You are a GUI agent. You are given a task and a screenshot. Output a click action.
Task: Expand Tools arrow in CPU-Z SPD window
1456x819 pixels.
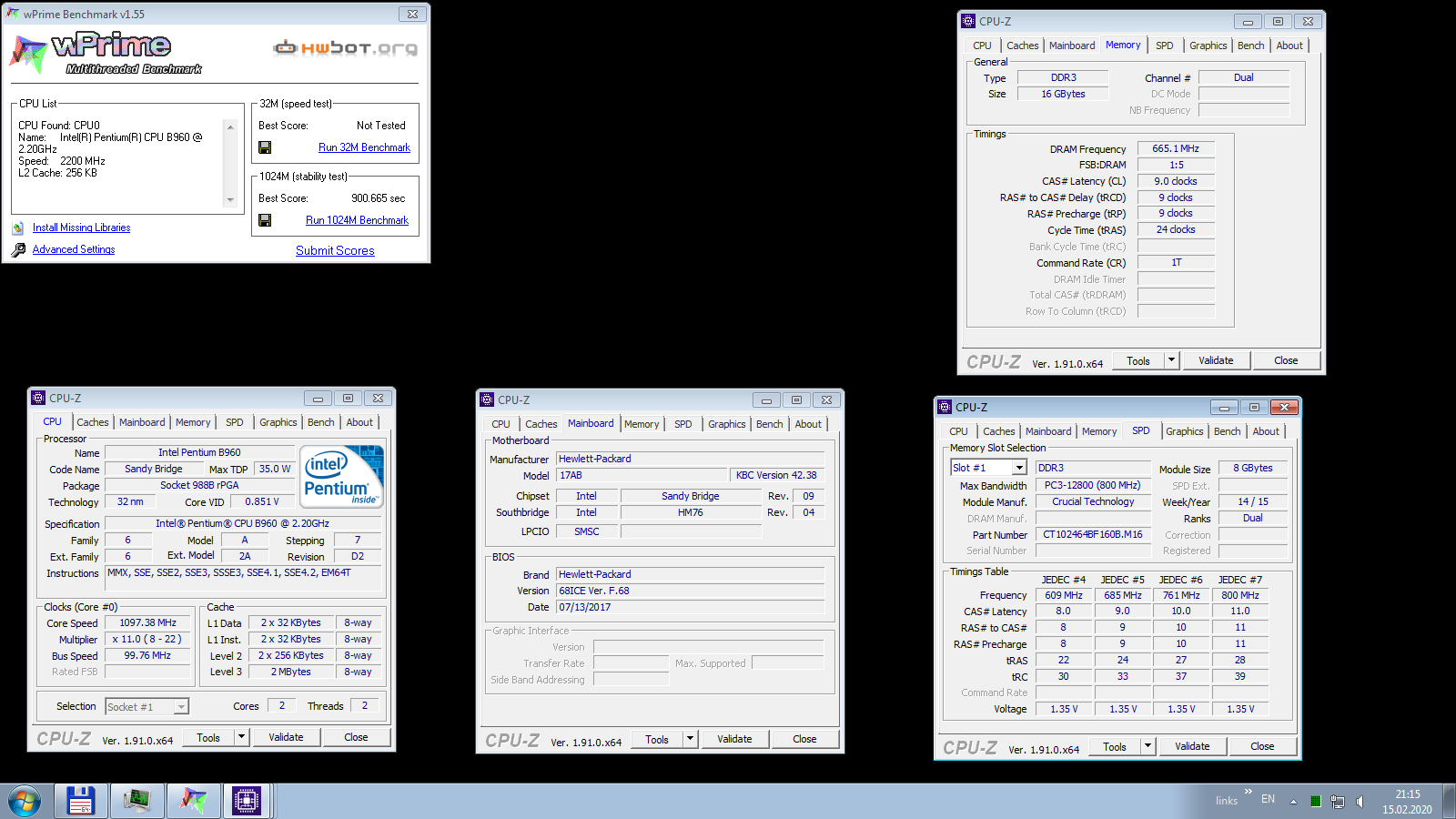(1148, 746)
